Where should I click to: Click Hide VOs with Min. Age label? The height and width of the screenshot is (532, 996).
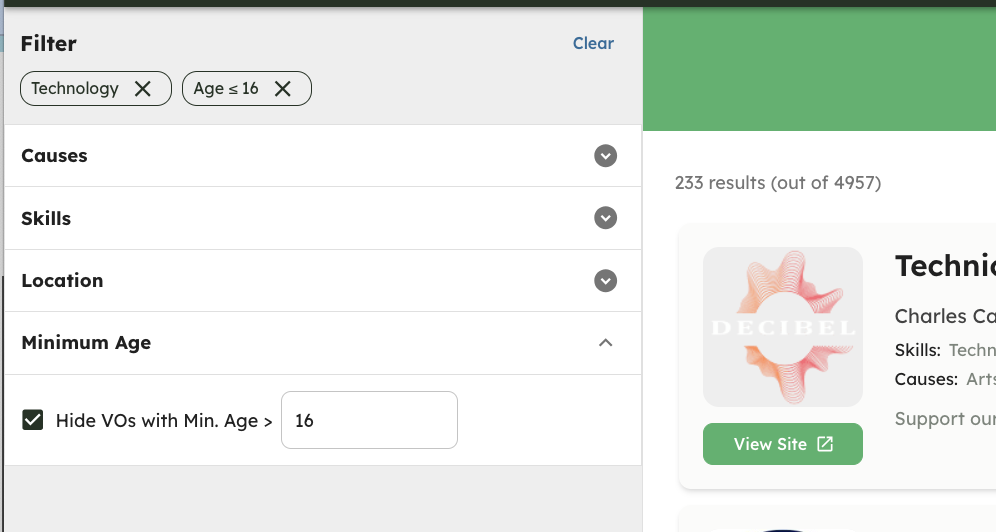pyautogui.click(x=164, y=420)
